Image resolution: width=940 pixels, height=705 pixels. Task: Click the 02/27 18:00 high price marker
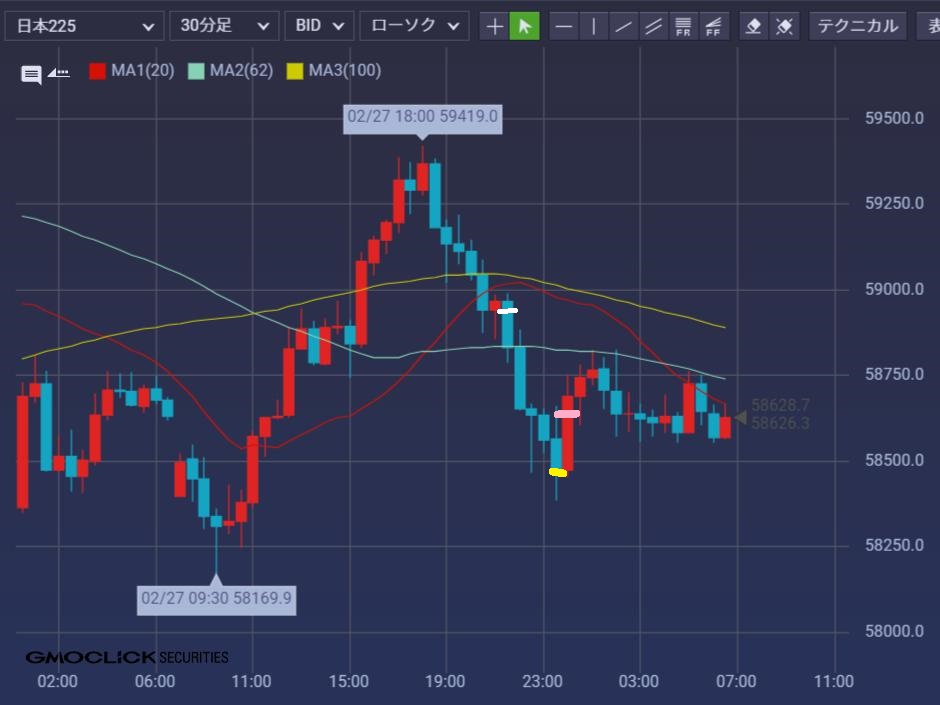pyautogui.click(x=422, y=118)
